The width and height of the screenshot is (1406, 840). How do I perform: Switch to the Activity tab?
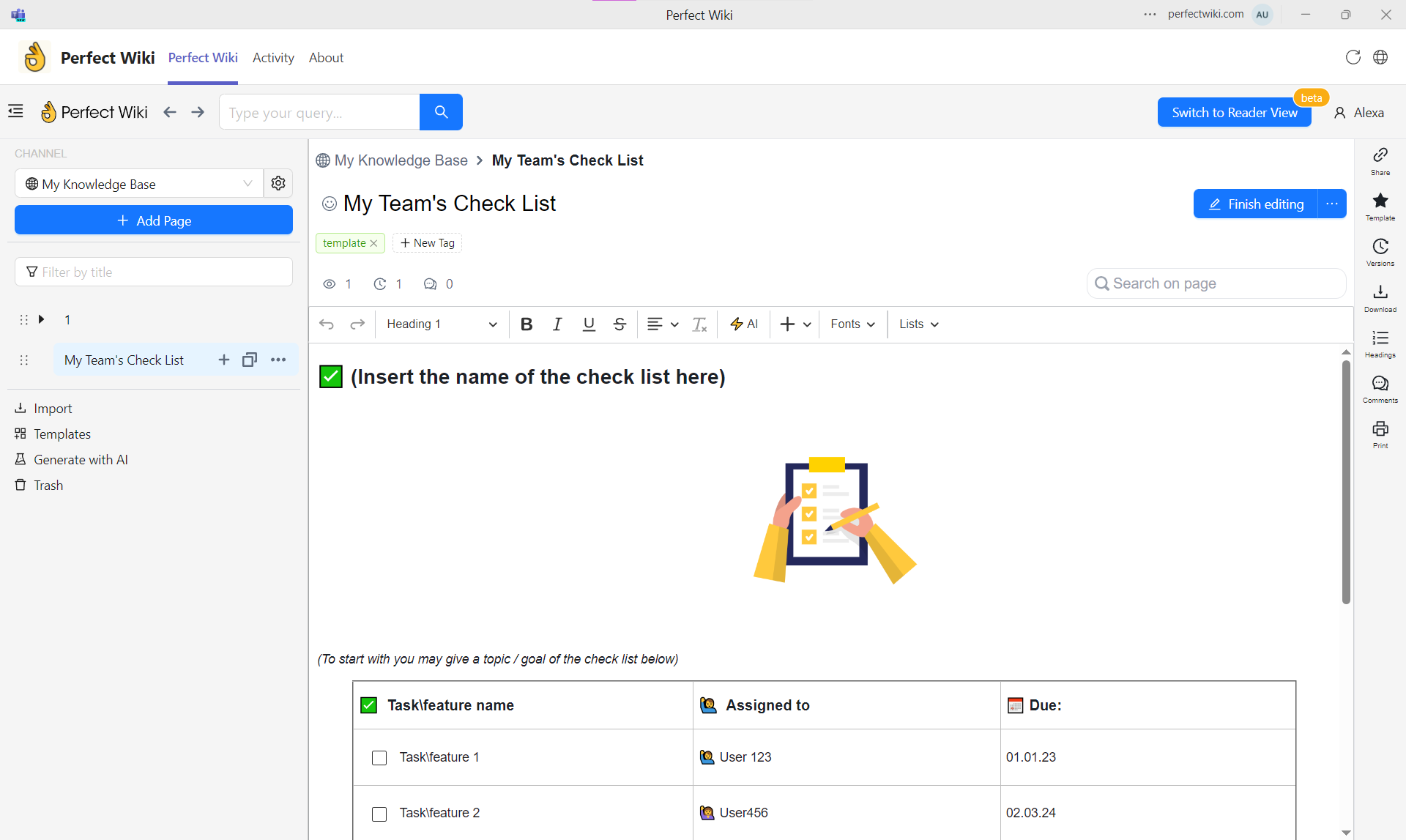[273, 58]
